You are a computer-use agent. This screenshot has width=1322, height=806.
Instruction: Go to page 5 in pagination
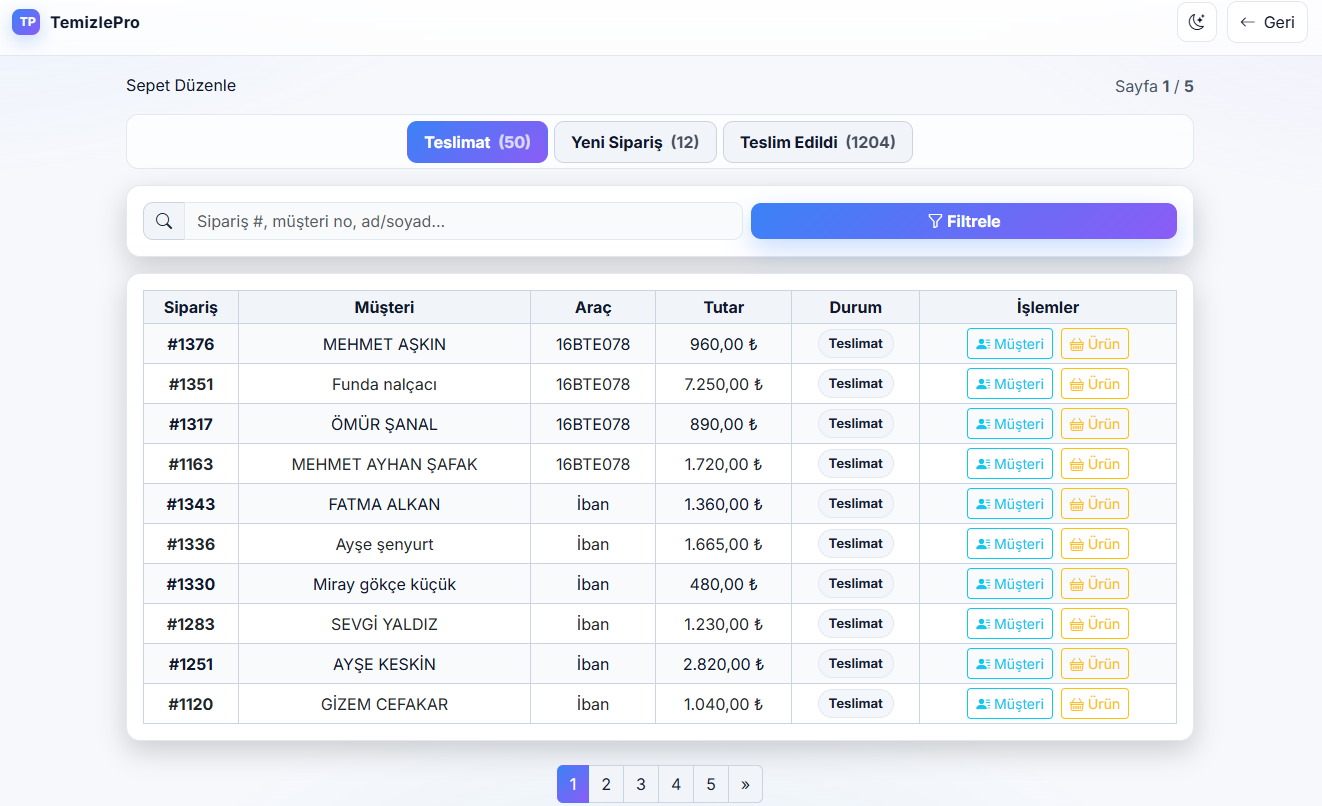pyautogui.click(x=711, y=784)
